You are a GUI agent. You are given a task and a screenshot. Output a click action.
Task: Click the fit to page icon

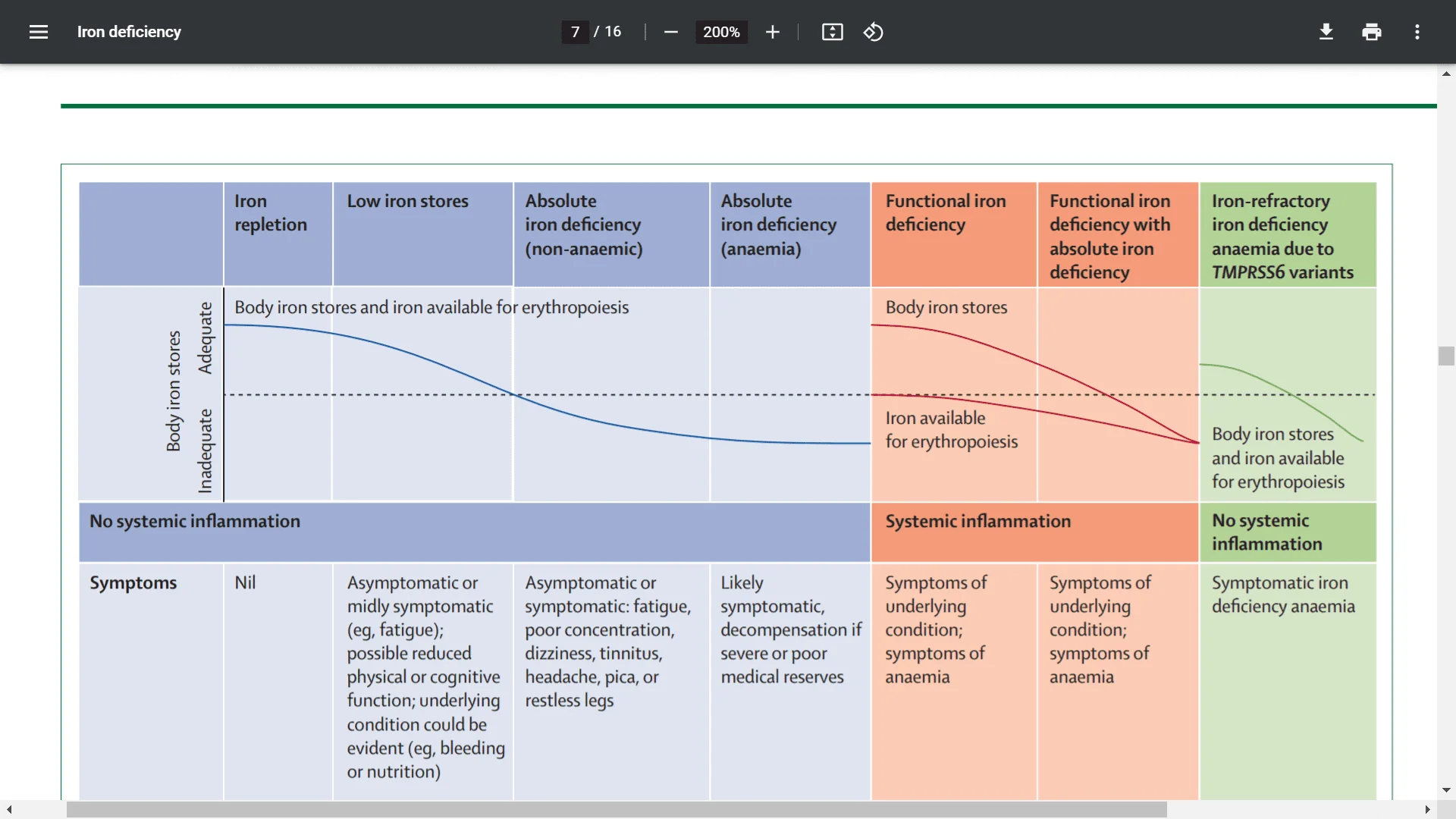pyautogui.click(x=832, y=32)
